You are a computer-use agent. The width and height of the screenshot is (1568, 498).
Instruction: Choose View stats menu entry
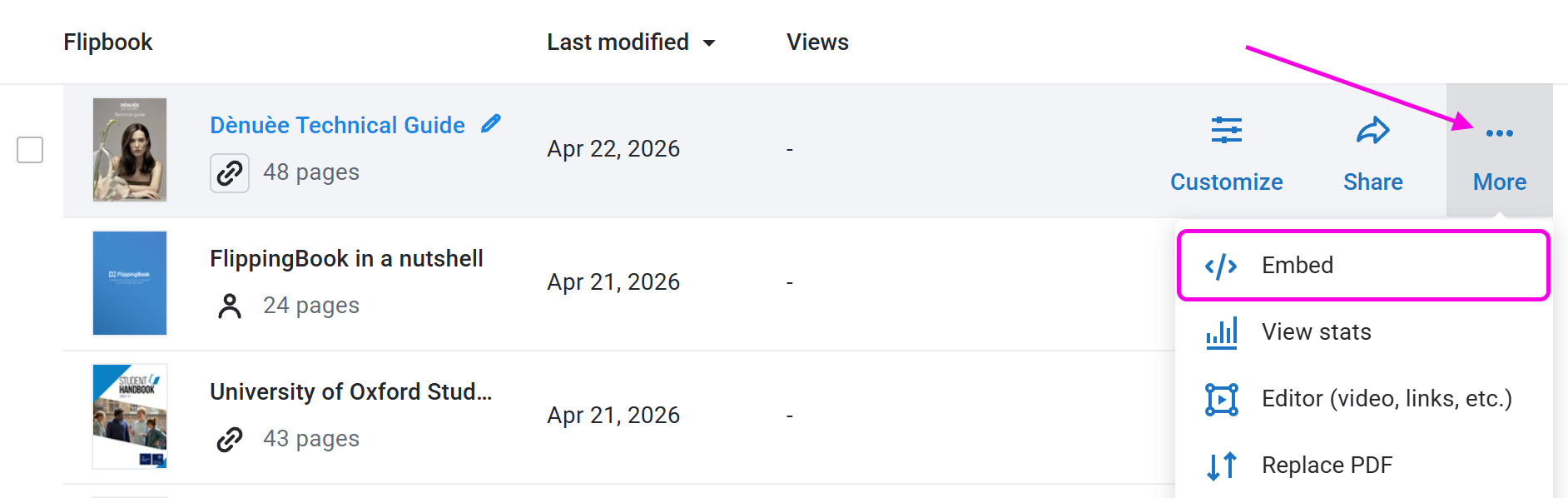[1316, 332]
